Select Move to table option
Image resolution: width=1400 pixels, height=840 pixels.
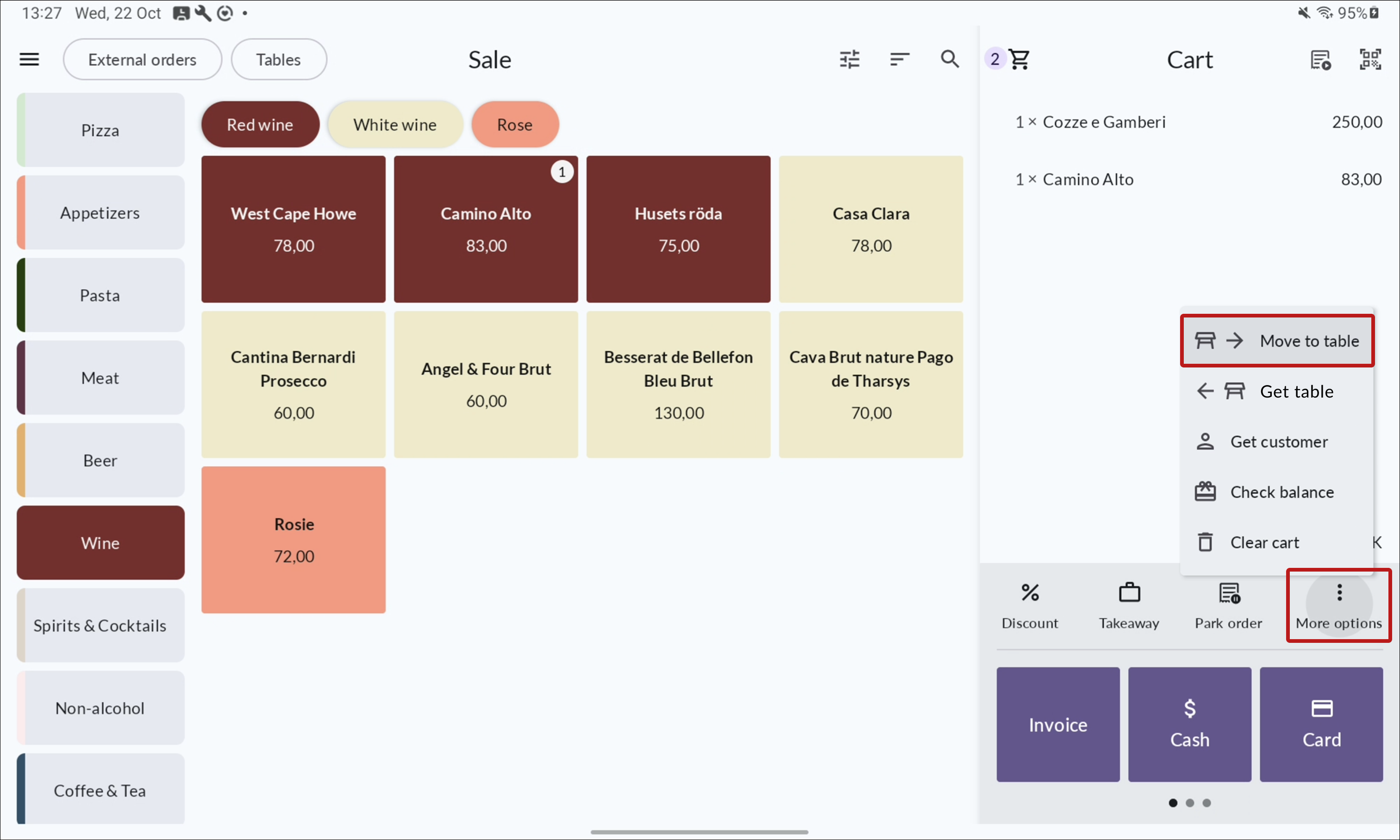[x=1276, y=341]
